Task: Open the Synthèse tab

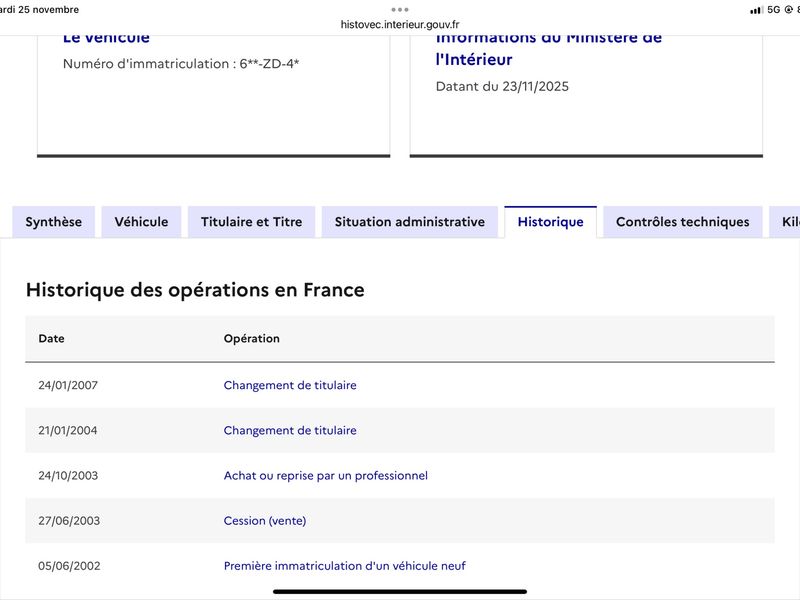Action: (x=54, y=222)
